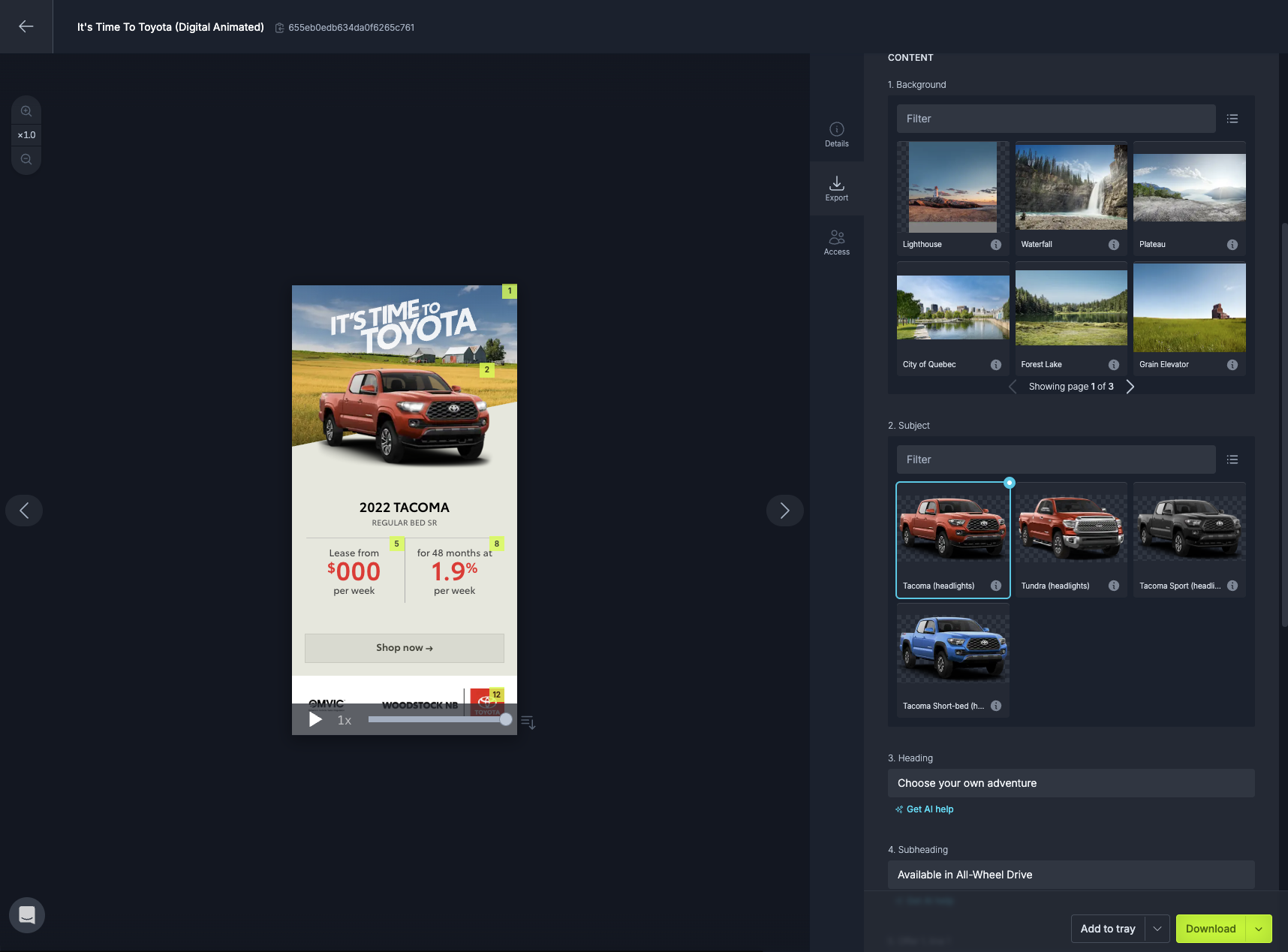Viewport: 1288px width, 952px height.
Task: Select the Waterfall background thumbnail
Action: pos(1071,199)
